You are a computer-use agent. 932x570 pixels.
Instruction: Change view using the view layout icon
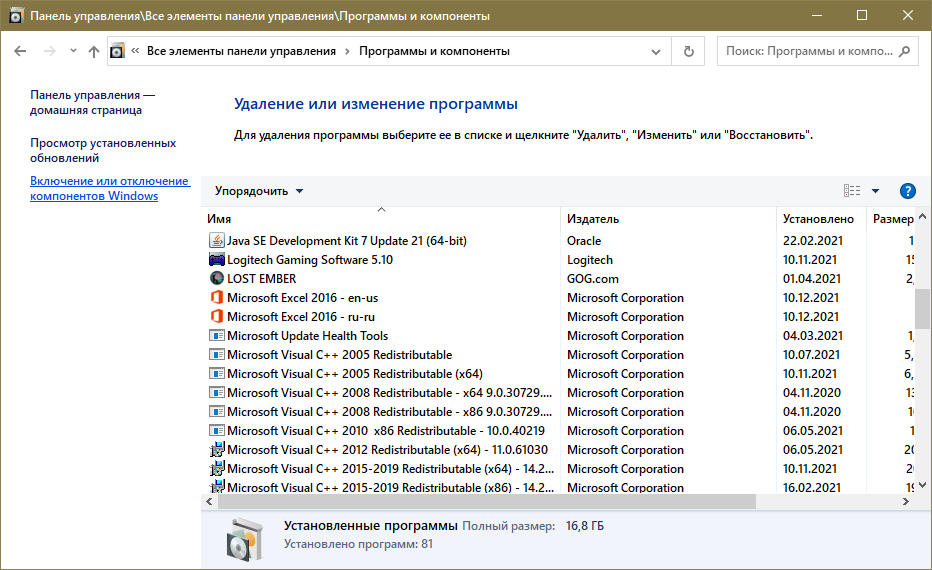pyautogui.click(x=852, y=191)
